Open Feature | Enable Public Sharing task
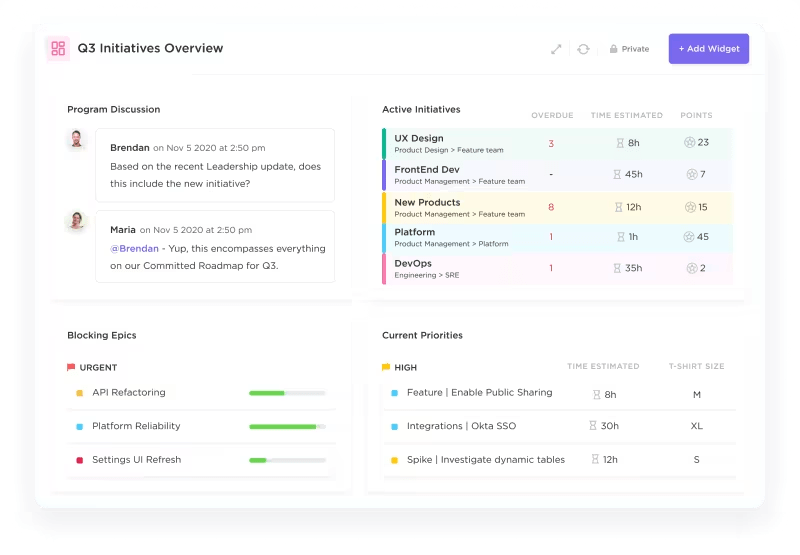800x555 pixels. tap(480, 392)
